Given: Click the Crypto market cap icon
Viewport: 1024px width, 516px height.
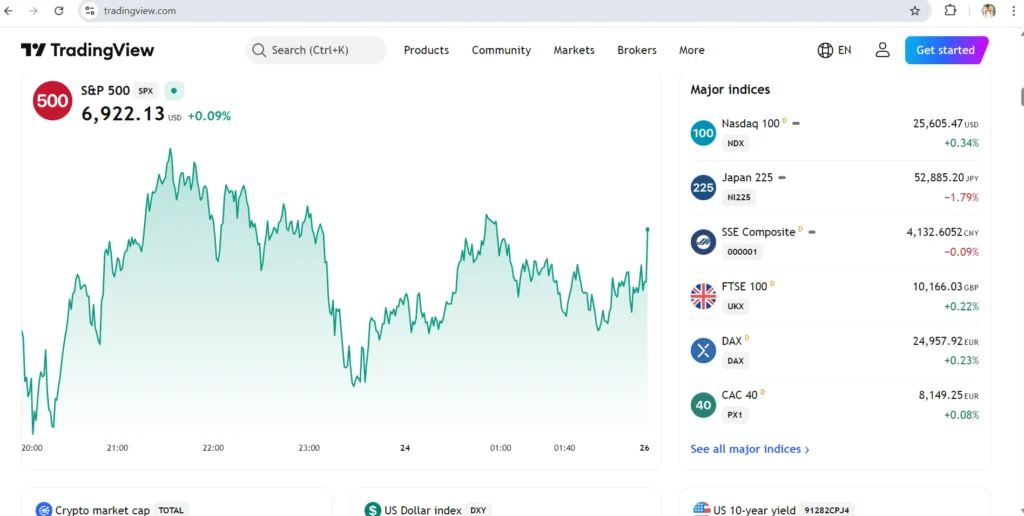Looking at the screenshot, I should [44, 509].
